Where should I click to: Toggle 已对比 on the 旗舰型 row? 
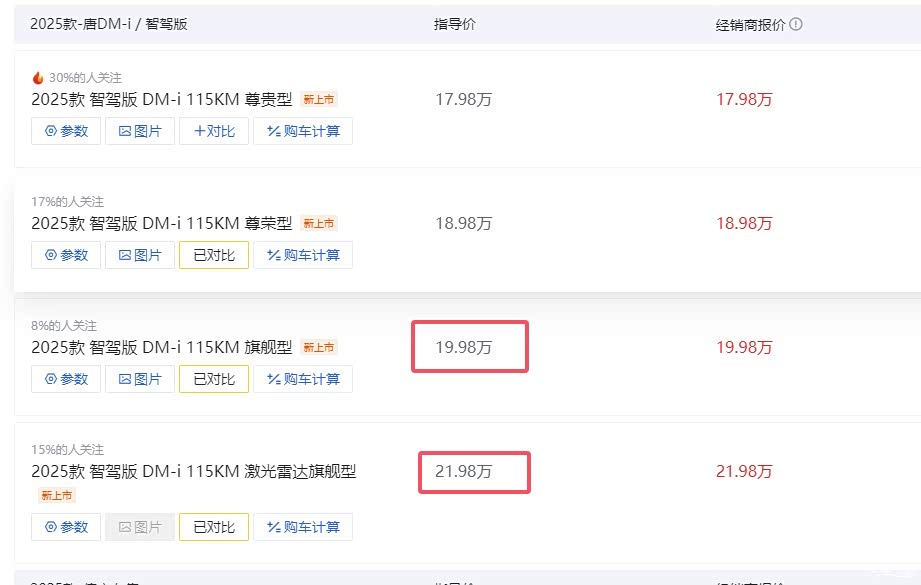click(x=214, y=379)
